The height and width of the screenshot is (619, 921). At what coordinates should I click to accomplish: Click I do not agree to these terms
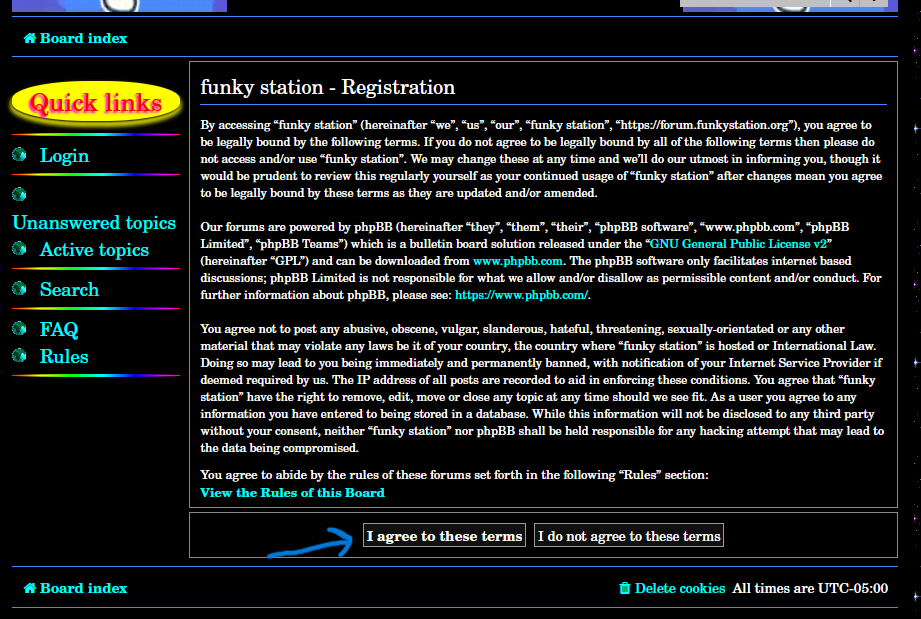click(628, 536)
